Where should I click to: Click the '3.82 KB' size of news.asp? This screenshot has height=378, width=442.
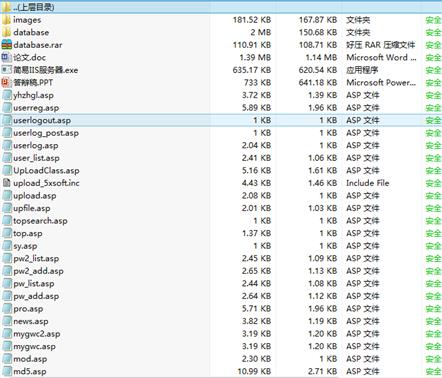[x=256, y=321]
